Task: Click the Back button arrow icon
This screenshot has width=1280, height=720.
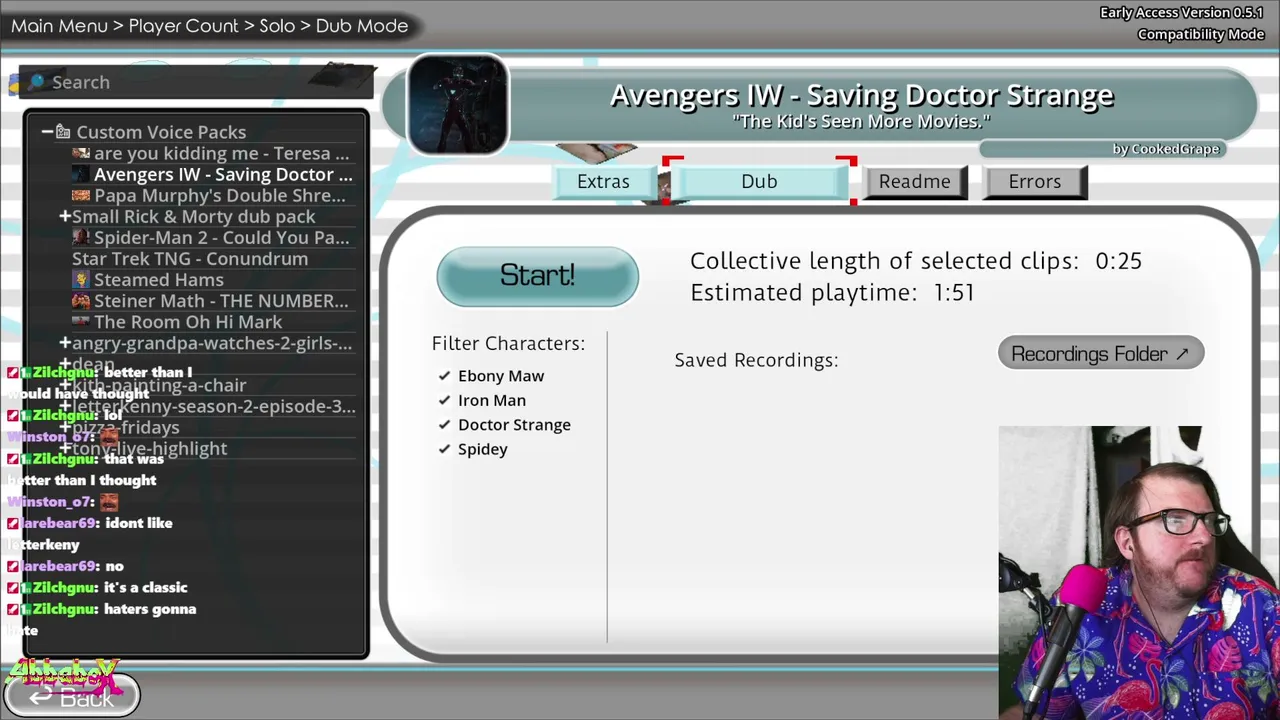Action: tap(39, 698)
